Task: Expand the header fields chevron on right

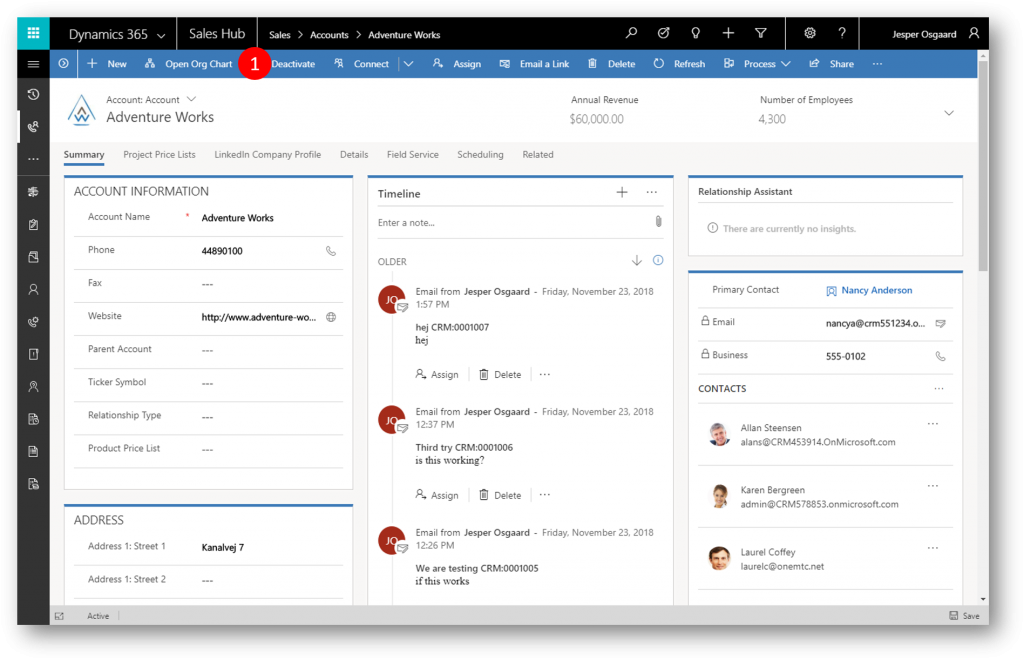Action: click(949, 113)
